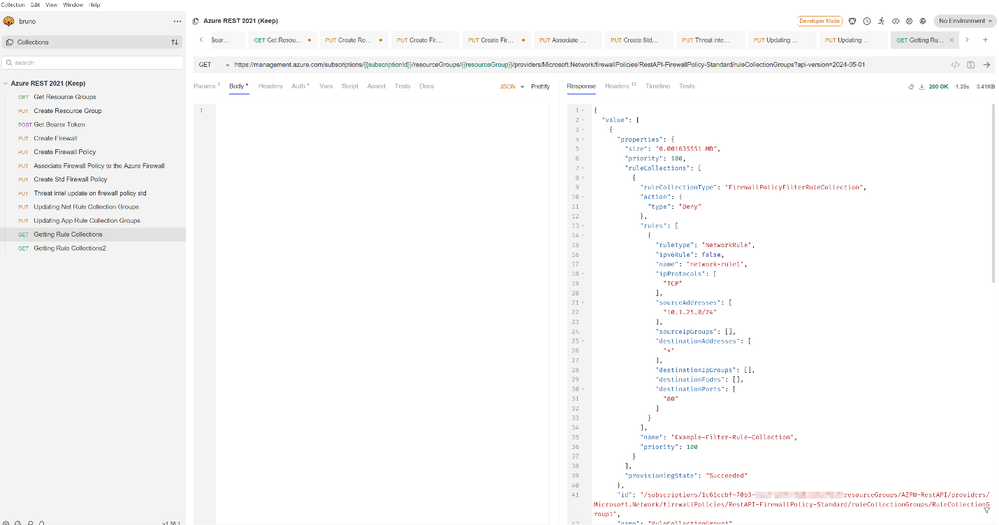The image size is (999, 525).
Task: Open the GET method dropdown
Action: pos(213,65)
